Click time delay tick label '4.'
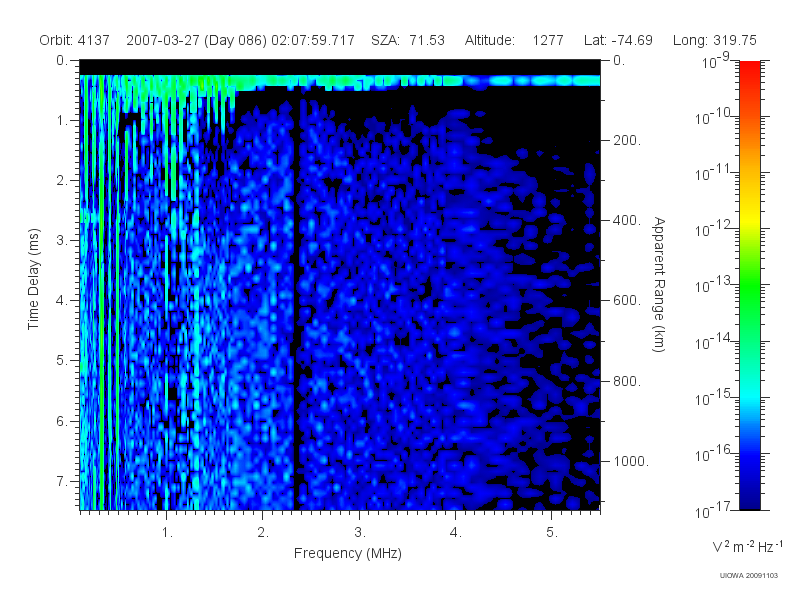 coord(62,301)
